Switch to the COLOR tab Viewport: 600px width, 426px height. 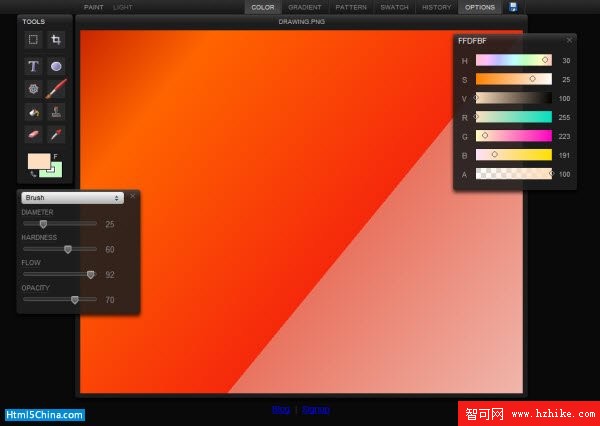[x=263, y=7]
